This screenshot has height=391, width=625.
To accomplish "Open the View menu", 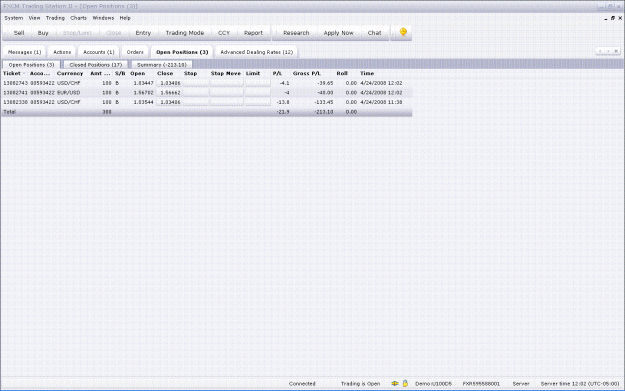I will coord(34,18).
